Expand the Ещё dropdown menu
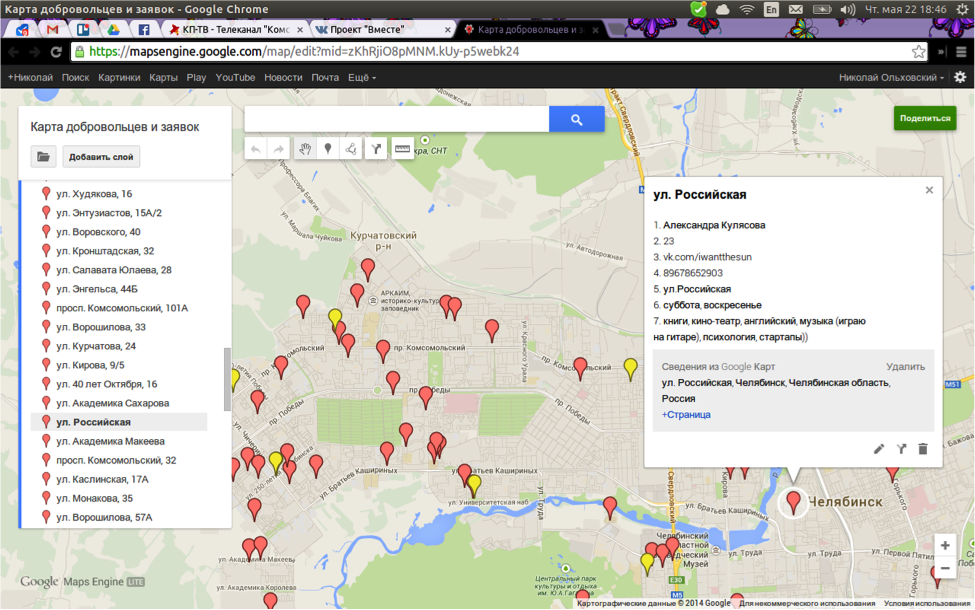 coord(361,78)
